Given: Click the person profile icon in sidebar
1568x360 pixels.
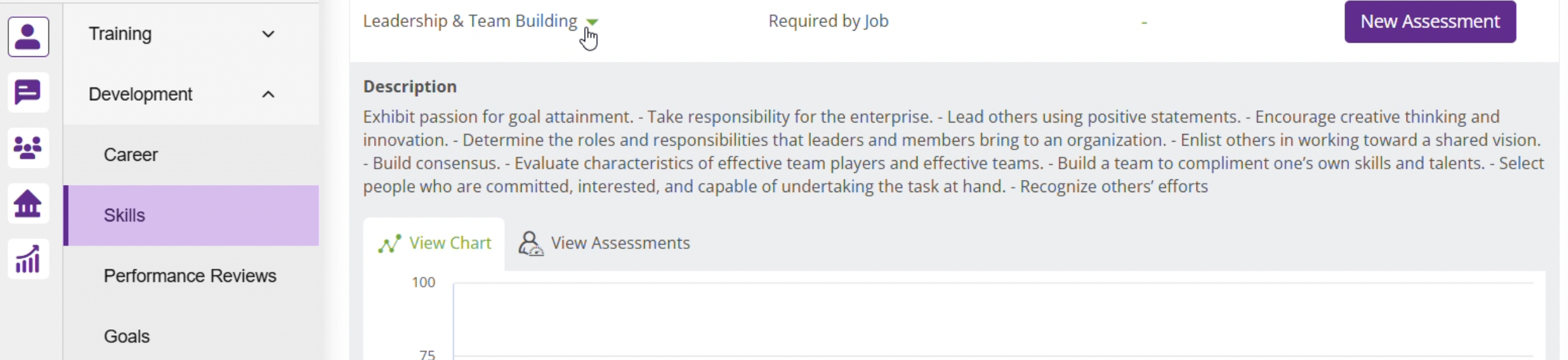Looking at the screenshot, I should tap(28, 37).
